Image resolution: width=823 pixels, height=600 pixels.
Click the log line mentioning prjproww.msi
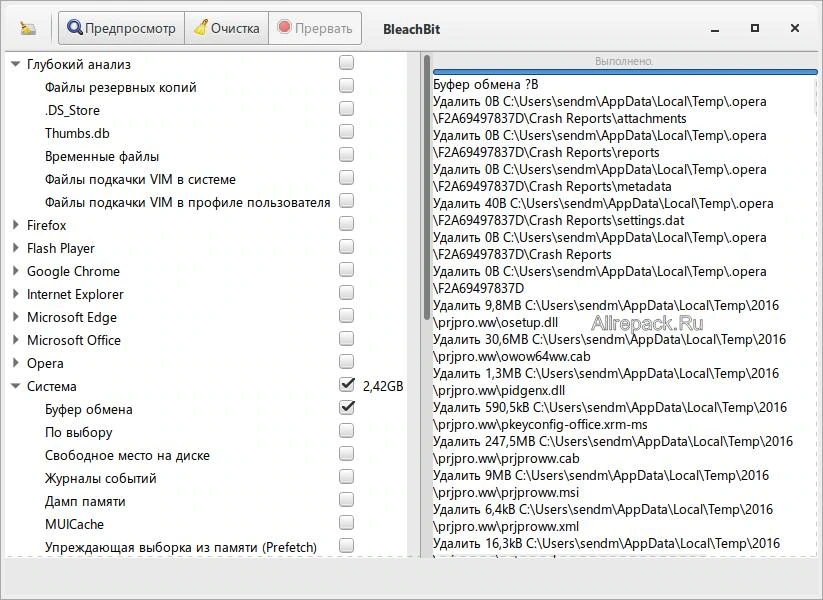pos(601,483)
